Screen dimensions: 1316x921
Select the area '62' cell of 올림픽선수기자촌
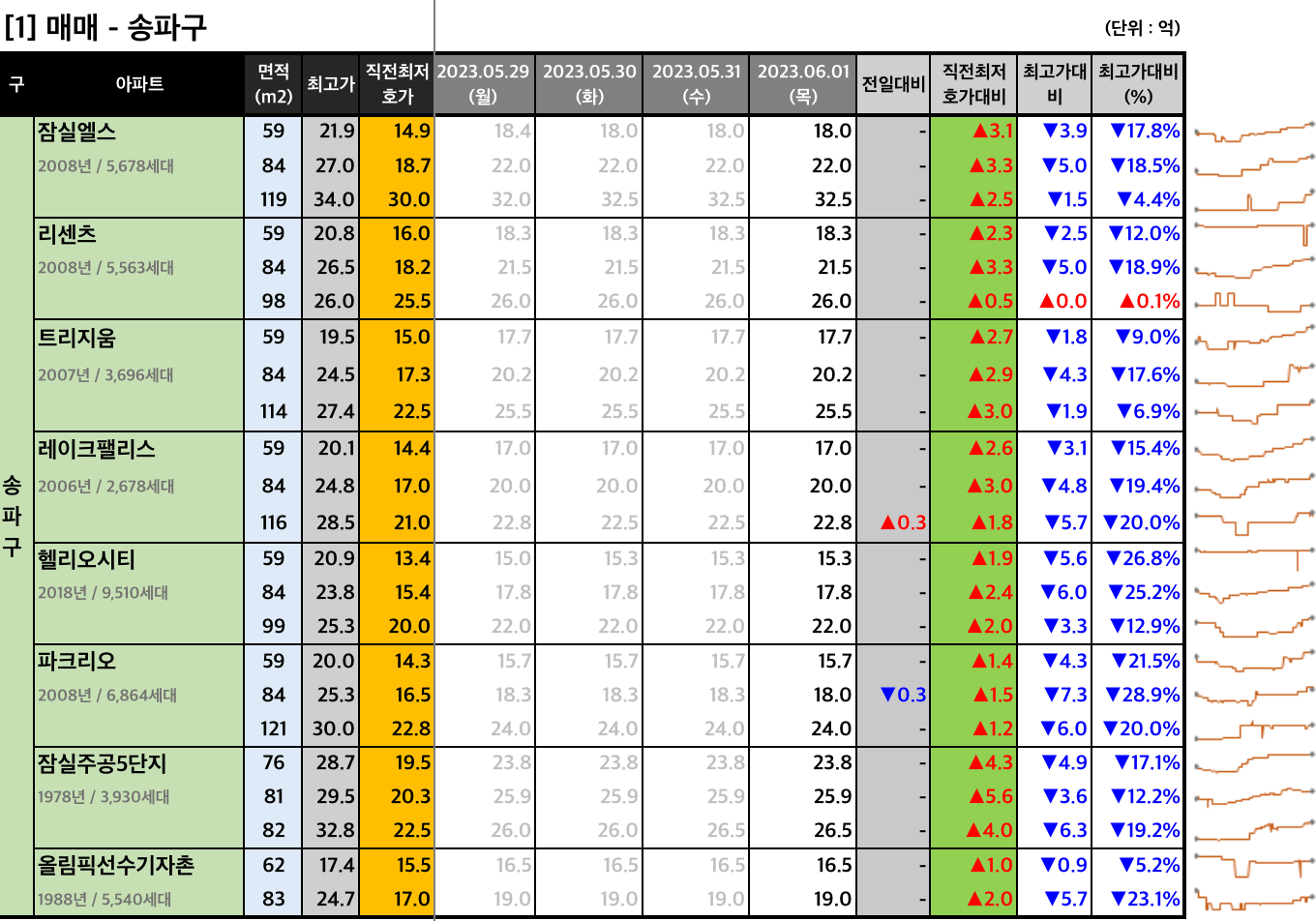coord(273,866)
